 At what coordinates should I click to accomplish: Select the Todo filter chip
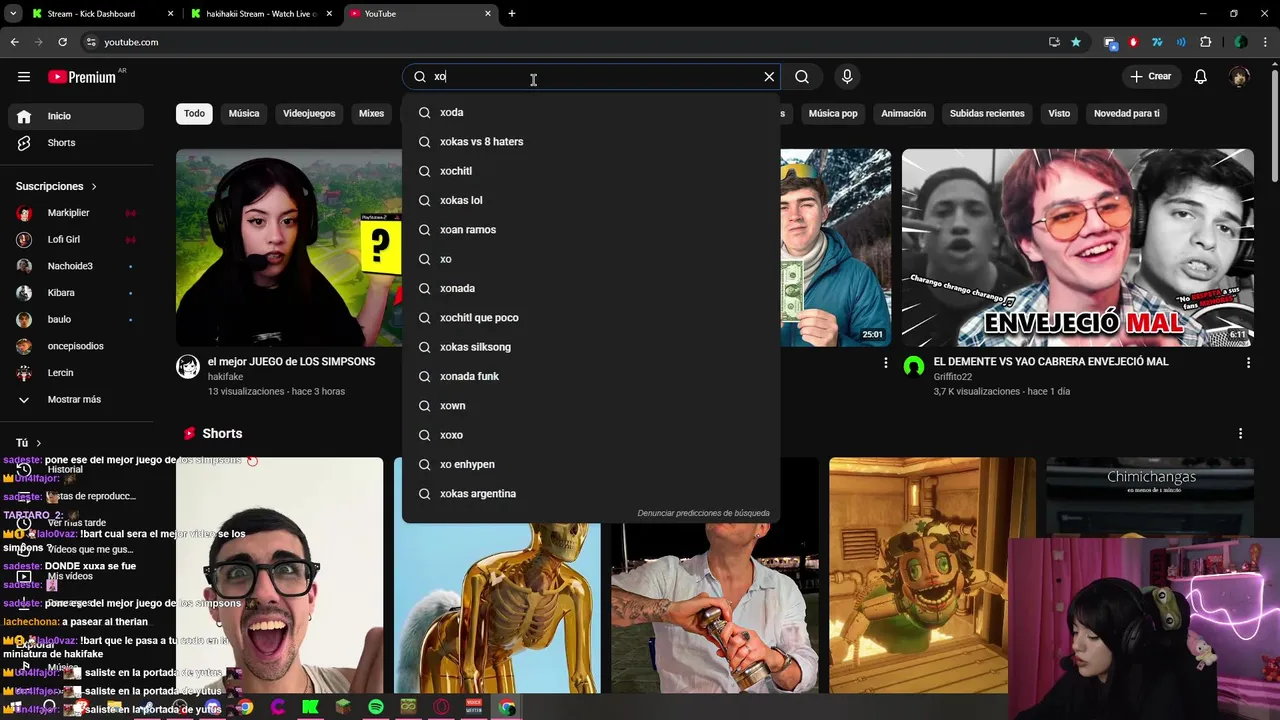(194, 113)
